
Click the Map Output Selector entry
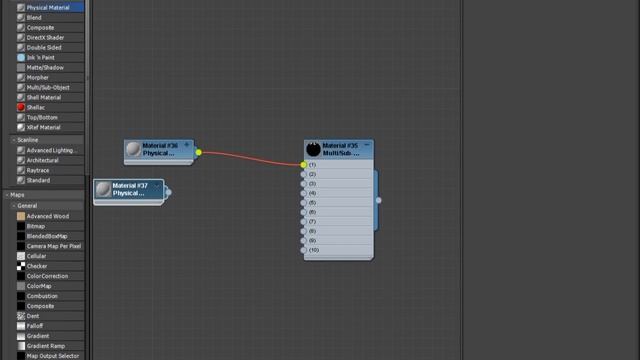[50, 356]
